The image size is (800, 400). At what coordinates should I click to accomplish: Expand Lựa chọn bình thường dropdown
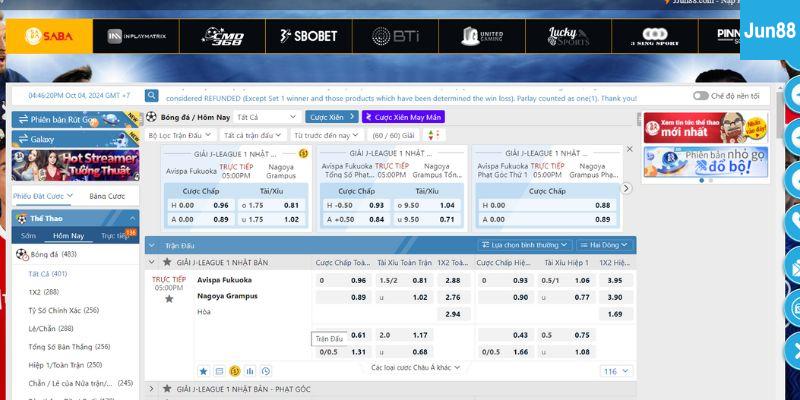click(523, 244)
